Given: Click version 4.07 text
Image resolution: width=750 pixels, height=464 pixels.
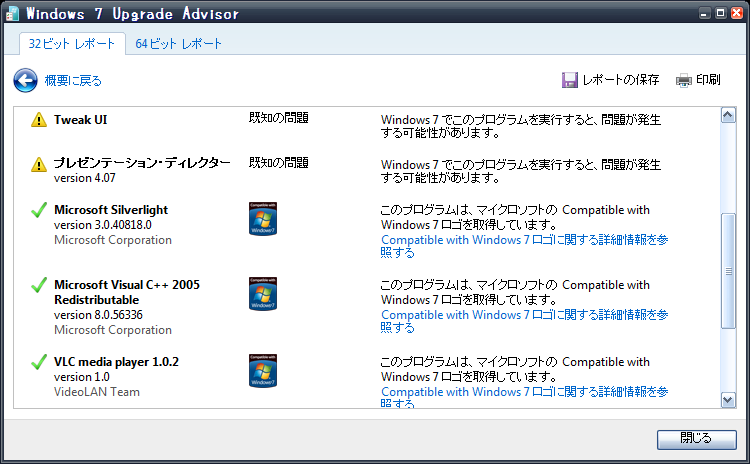Looking at the screenshot, I should (x=84, y=178).
